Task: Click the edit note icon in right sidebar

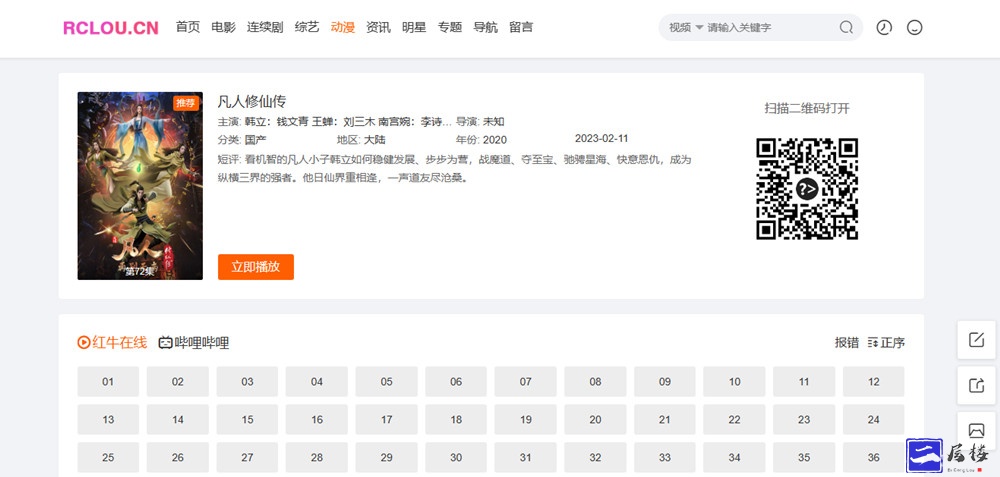Action: (977, 340)
